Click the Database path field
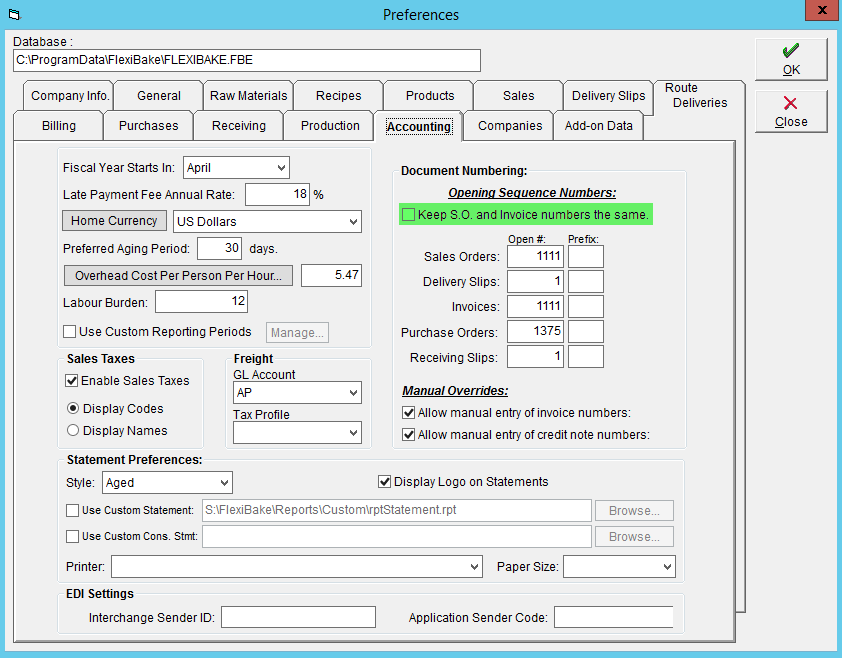Image resolution: width=842 pixels, height=658 pixels. pos(246,60)
